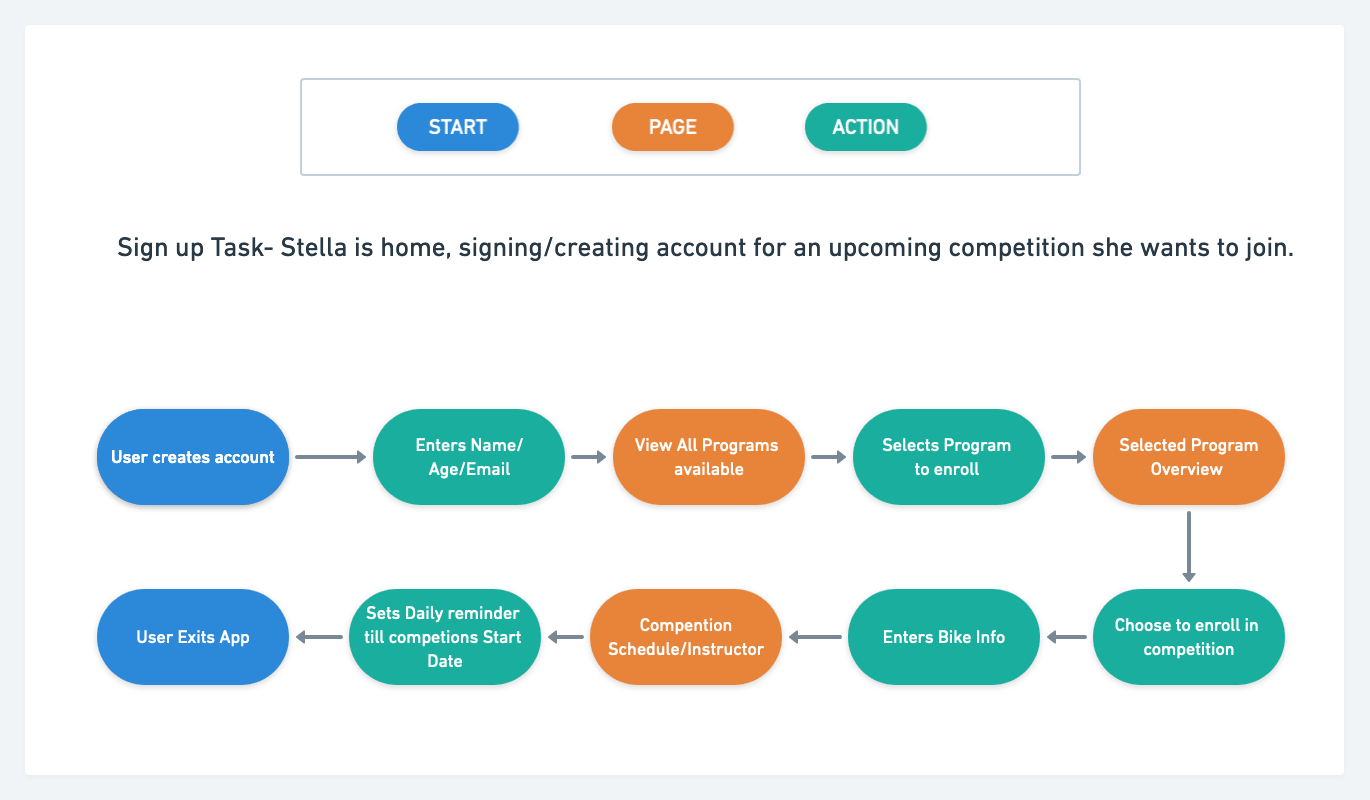Select the 'User creates account' start node
Screen dimensions: 1370x800
[192, 457]
